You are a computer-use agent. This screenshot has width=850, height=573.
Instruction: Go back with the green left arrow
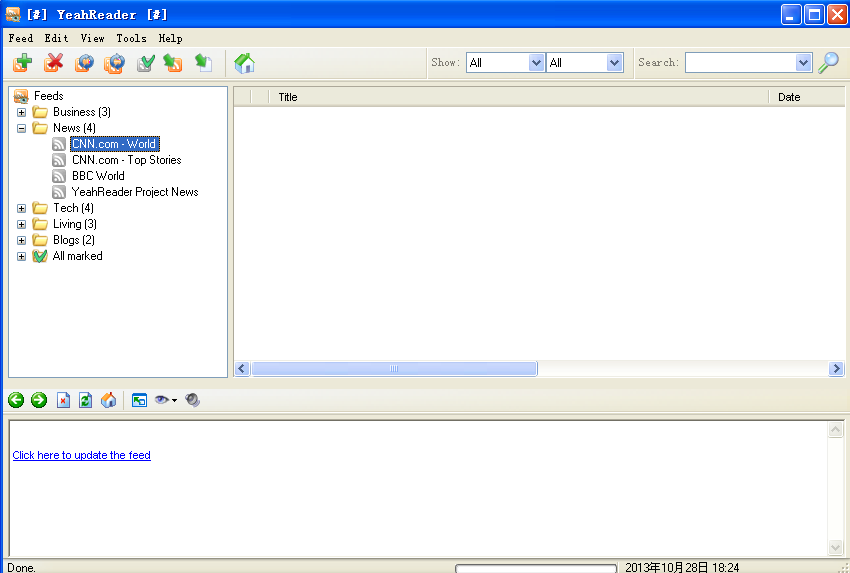tap(16, 401)
